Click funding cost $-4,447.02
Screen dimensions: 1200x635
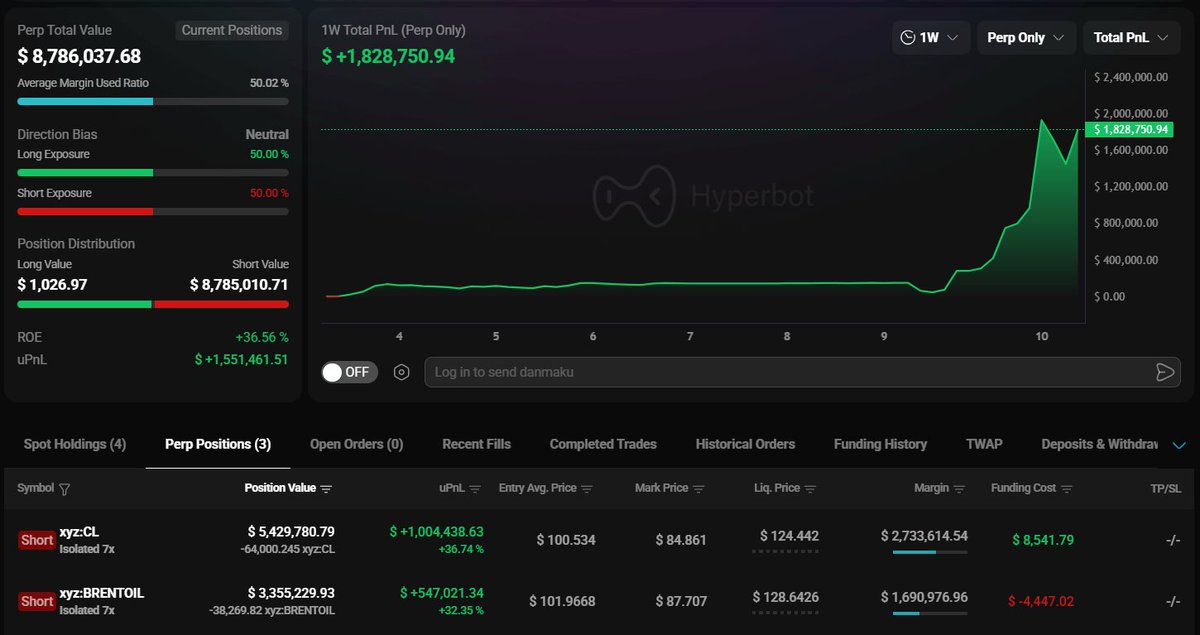click(1040, 601)
